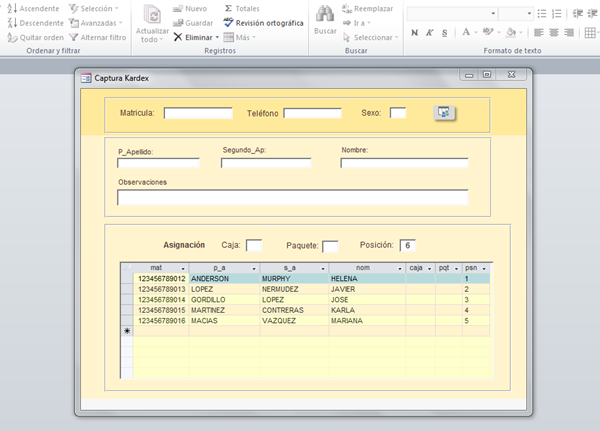
Task: Click Revisión ortográfica spell check
Action: [262, 22]
